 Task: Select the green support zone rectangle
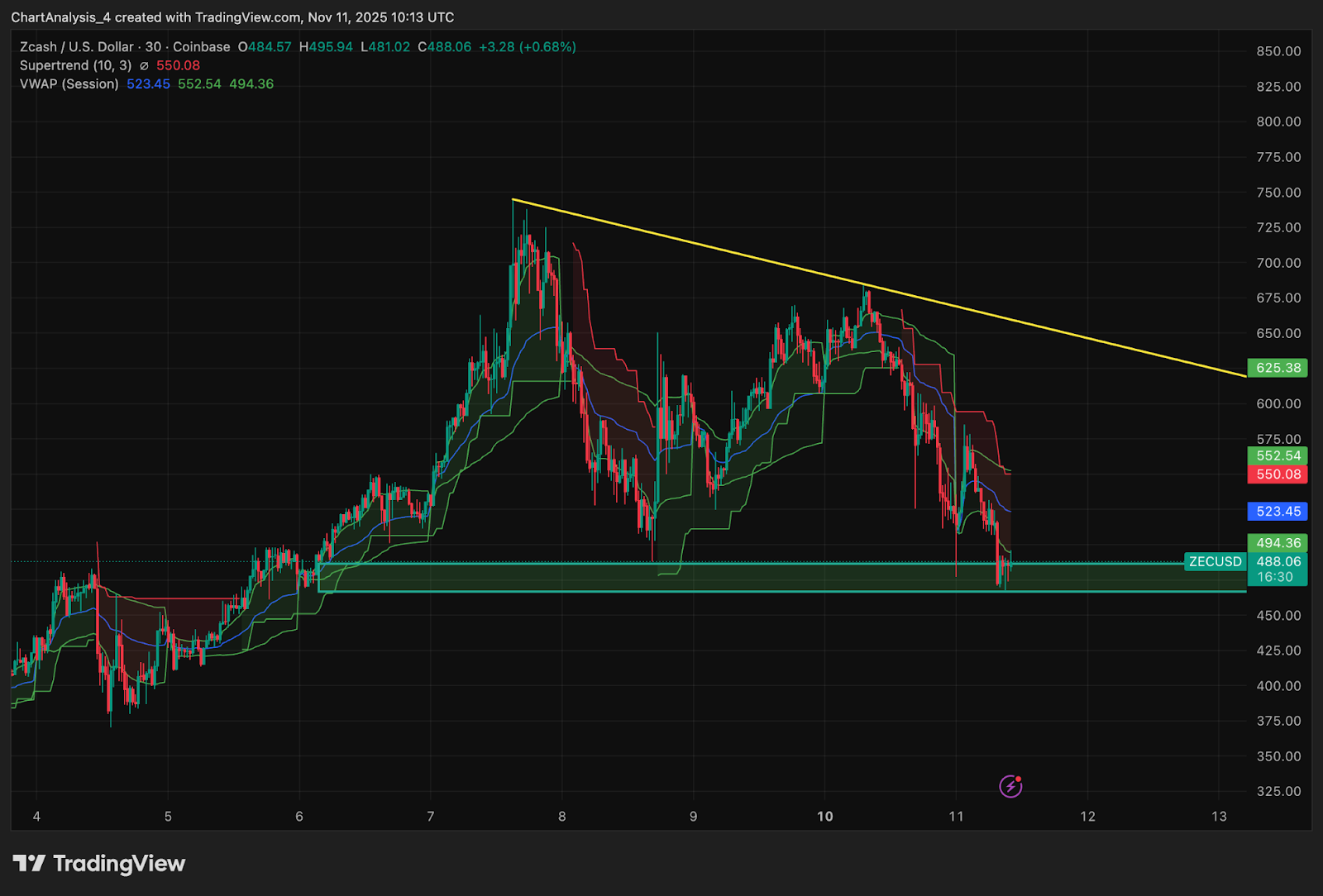click(x=744, y=577)
